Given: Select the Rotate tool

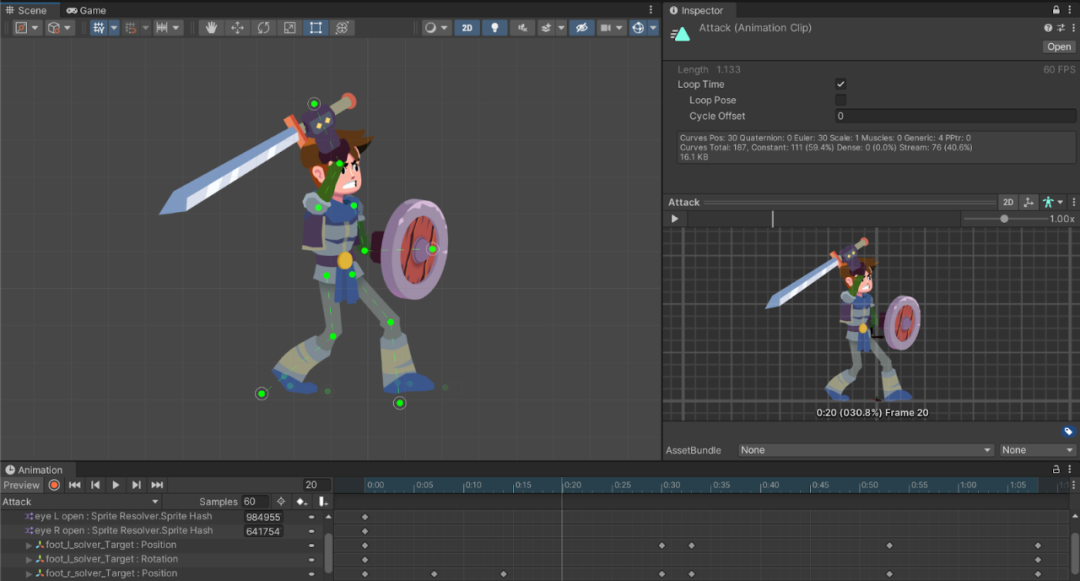Looking at the screenshot, I should pyautogui.click(x=263, y=28).
